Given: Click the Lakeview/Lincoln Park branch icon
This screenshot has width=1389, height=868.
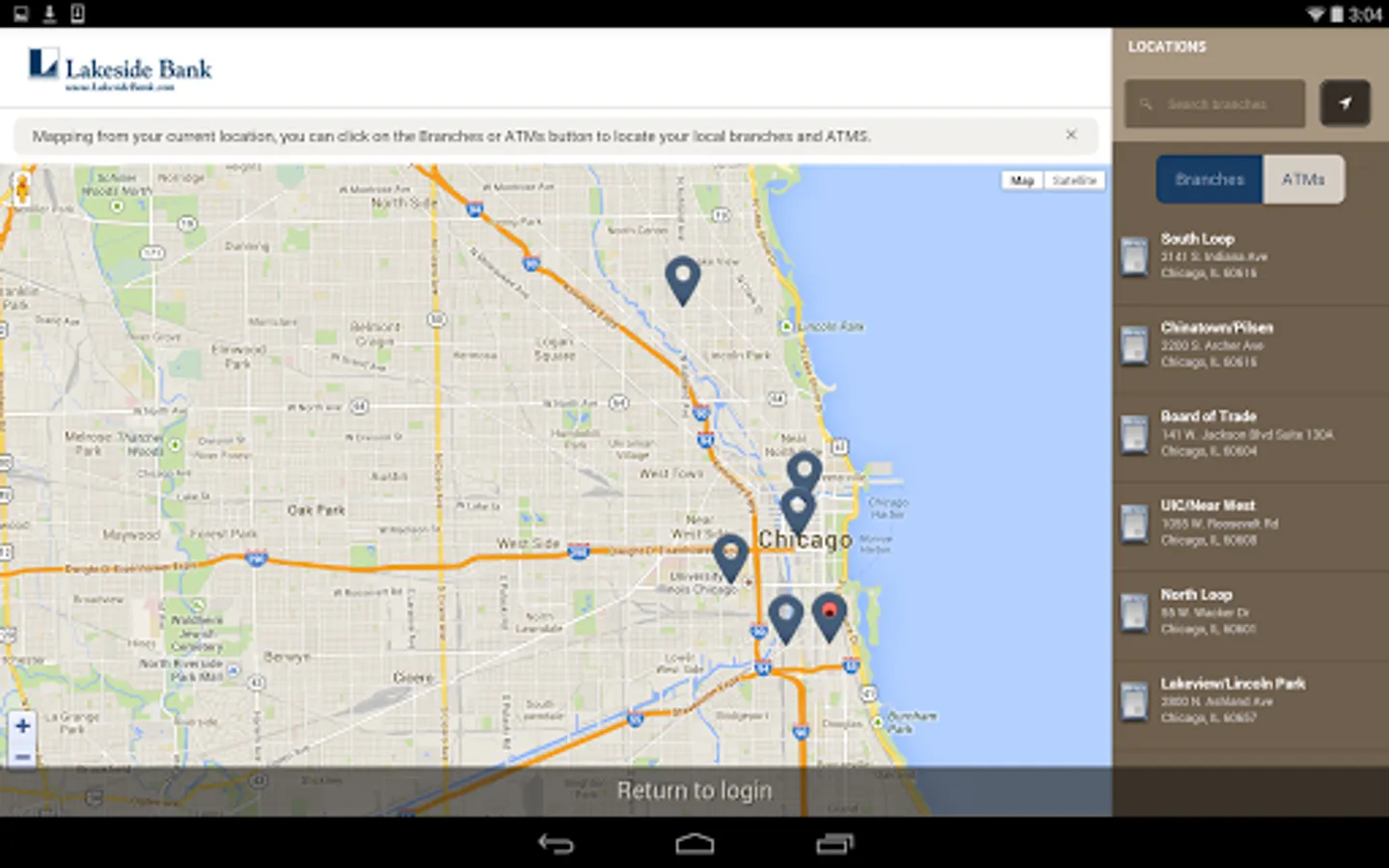Looking at the screenshot, I should coord(1134,702).
